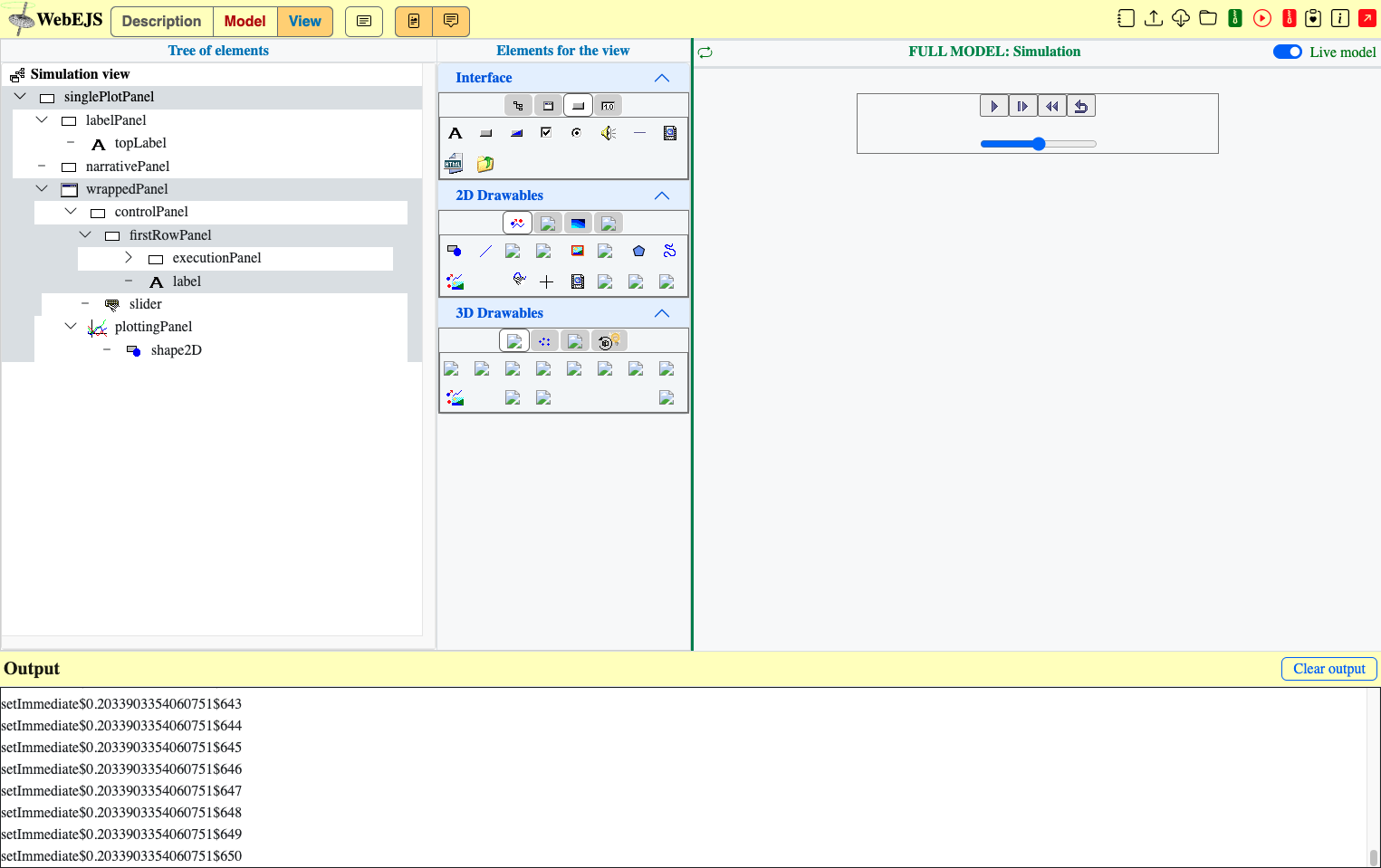Pick the blue curvy trail drawable icon
The image size is (1381, 868).
pos(669,251)
